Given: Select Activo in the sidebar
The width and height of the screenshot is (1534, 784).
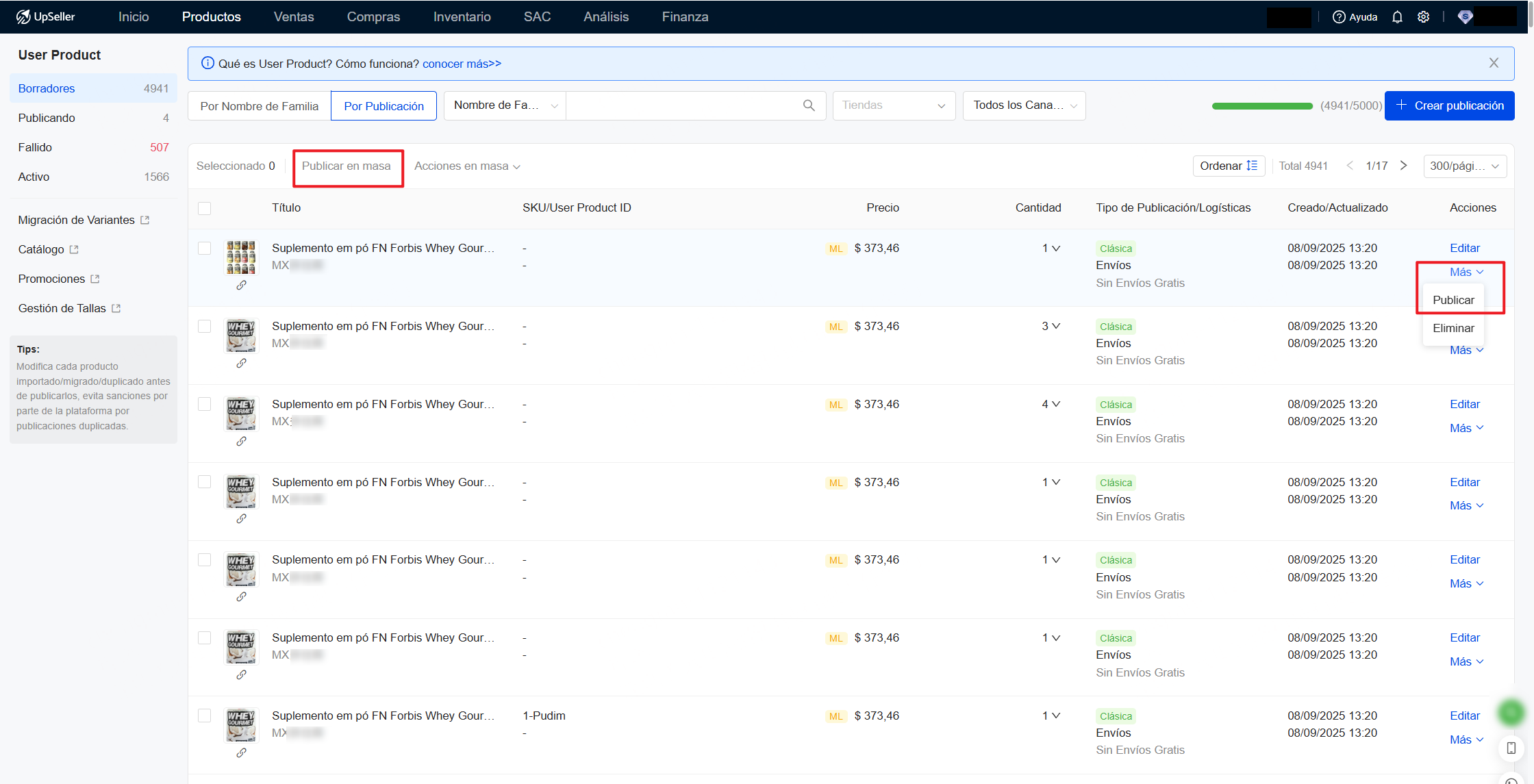Looking at the screenshot, I should tap(93, 177).
